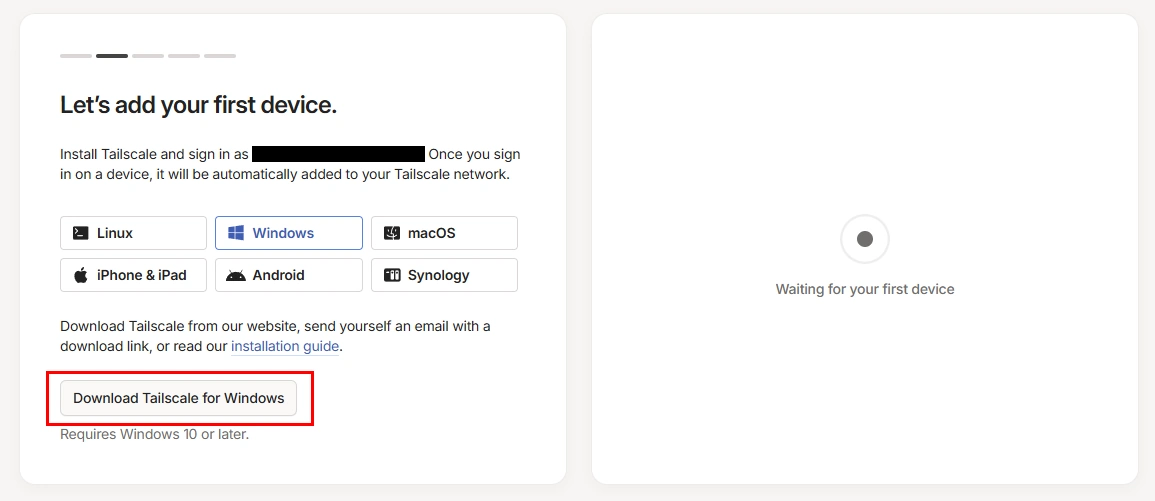Select the Synology platform option
The height and width of the screenshot is (501, 1155).
444,275
